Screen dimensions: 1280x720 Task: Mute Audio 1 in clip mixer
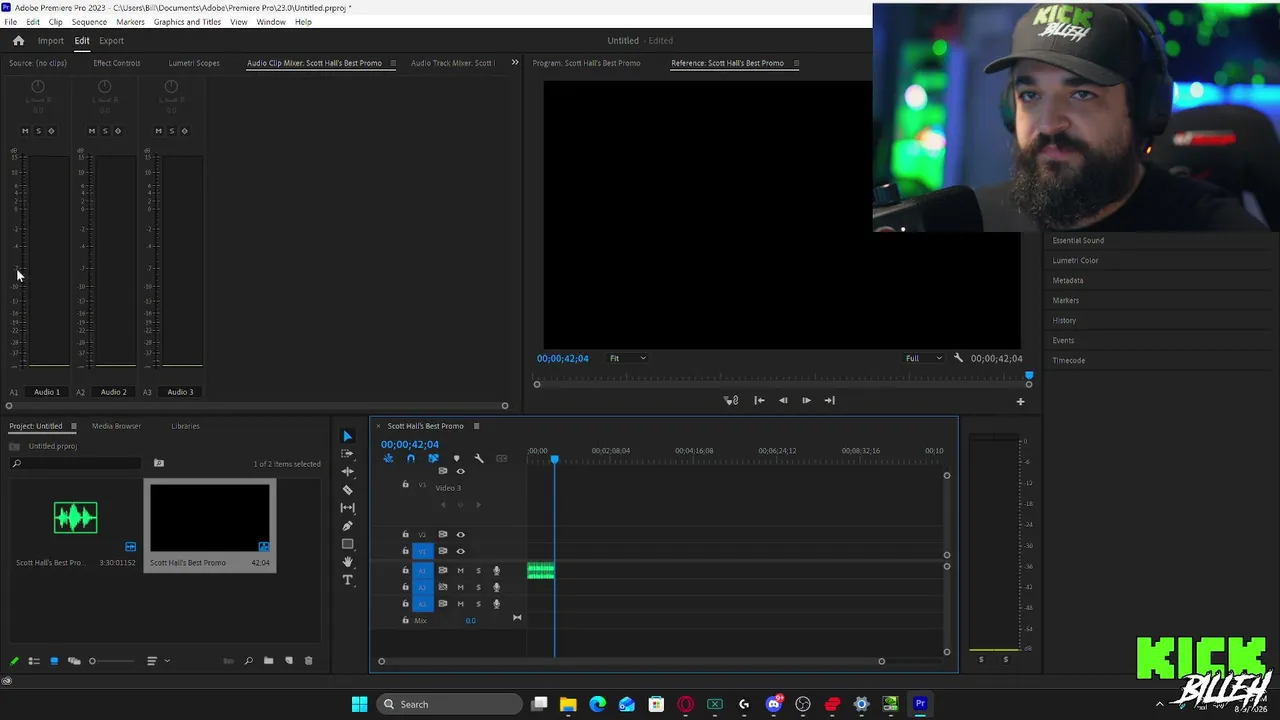click(x=25, y=131)
